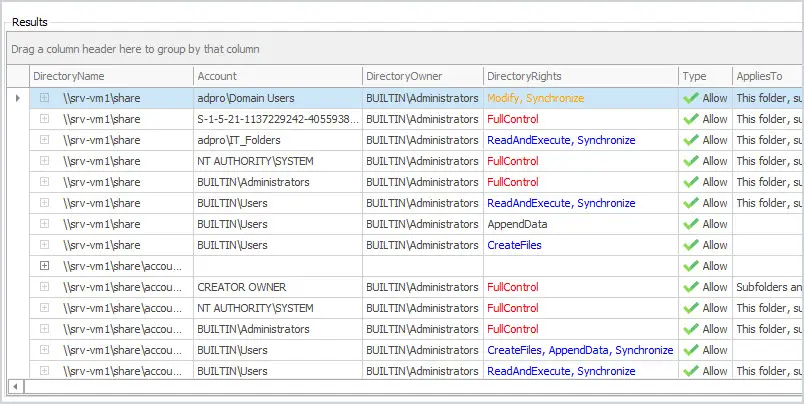Click the green Allow checkmark for CREATOR OWNER

[691, 287]
